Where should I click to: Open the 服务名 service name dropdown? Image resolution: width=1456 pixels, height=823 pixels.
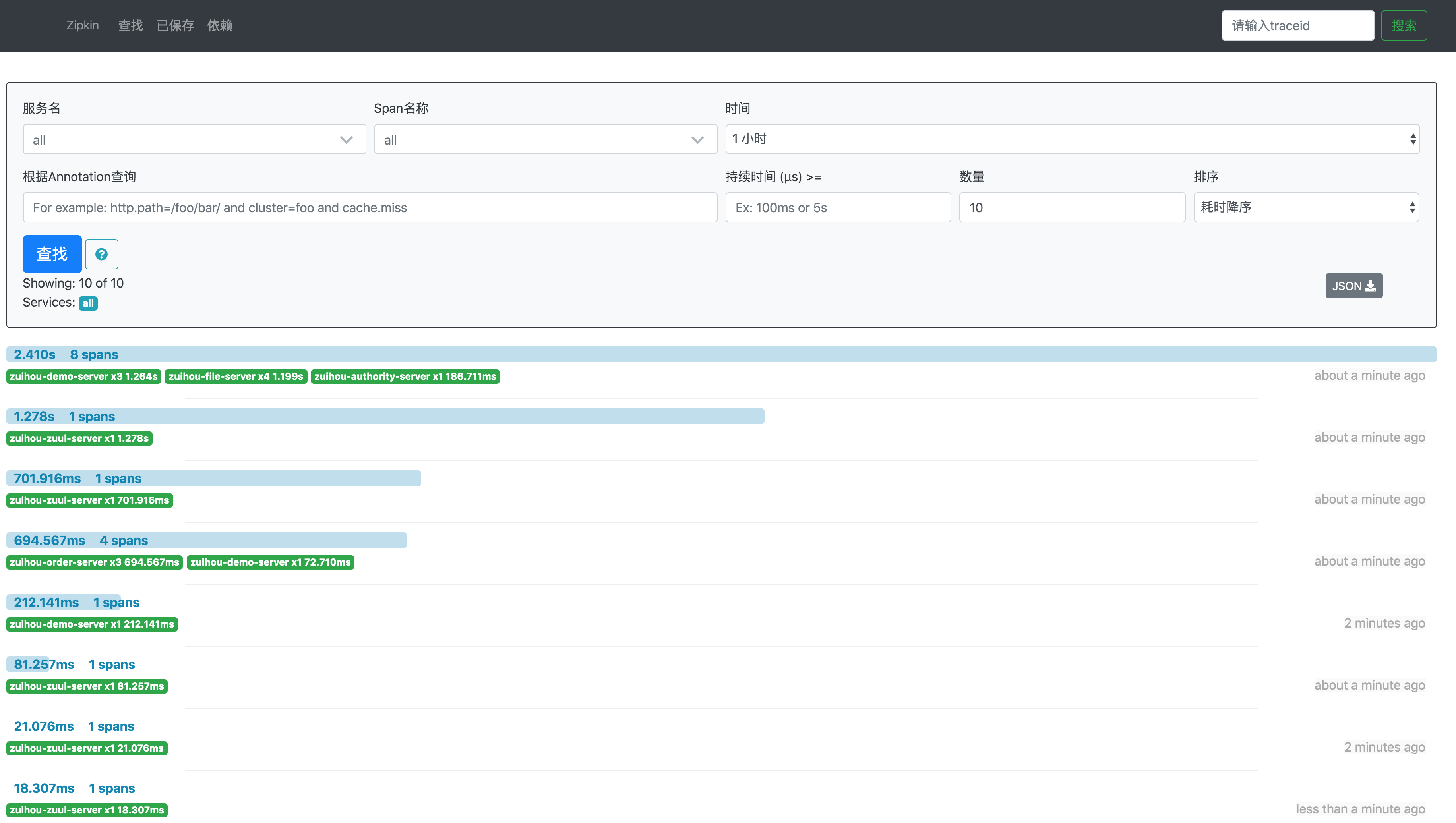[194, 140]
